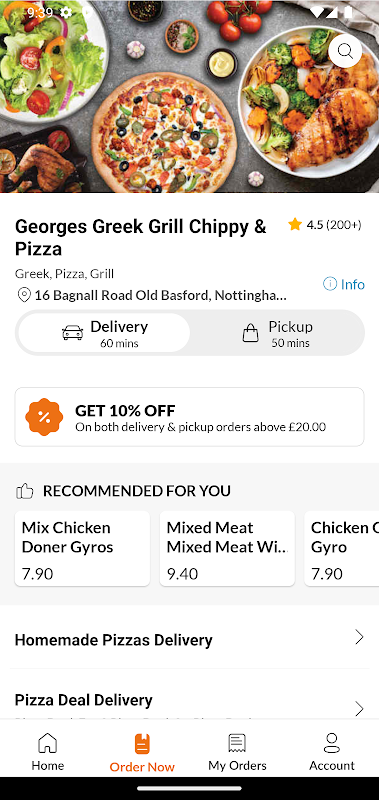Open the Account tab
Screen dimensions: 379x800
click(332, 751)
